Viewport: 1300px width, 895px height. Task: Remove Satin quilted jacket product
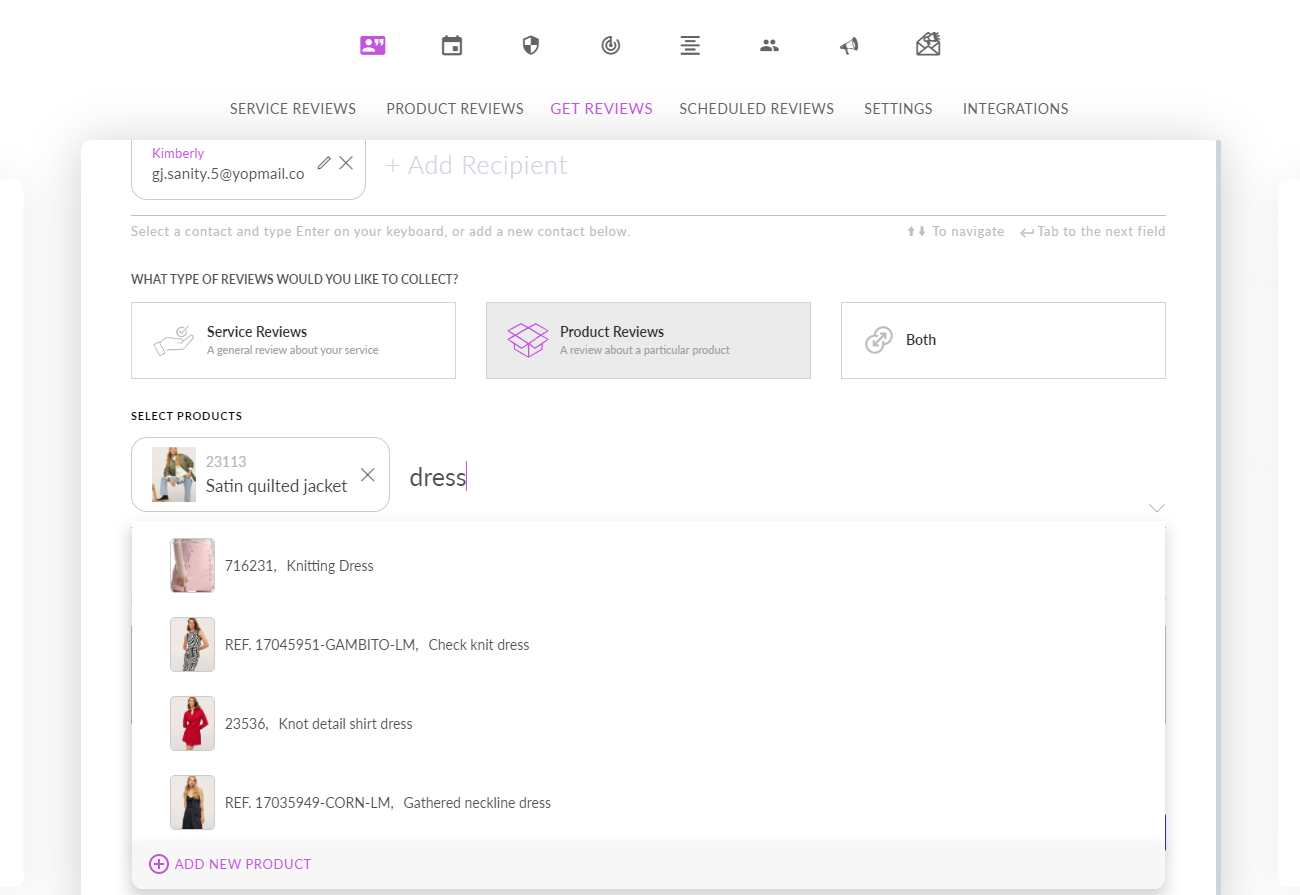367,475
